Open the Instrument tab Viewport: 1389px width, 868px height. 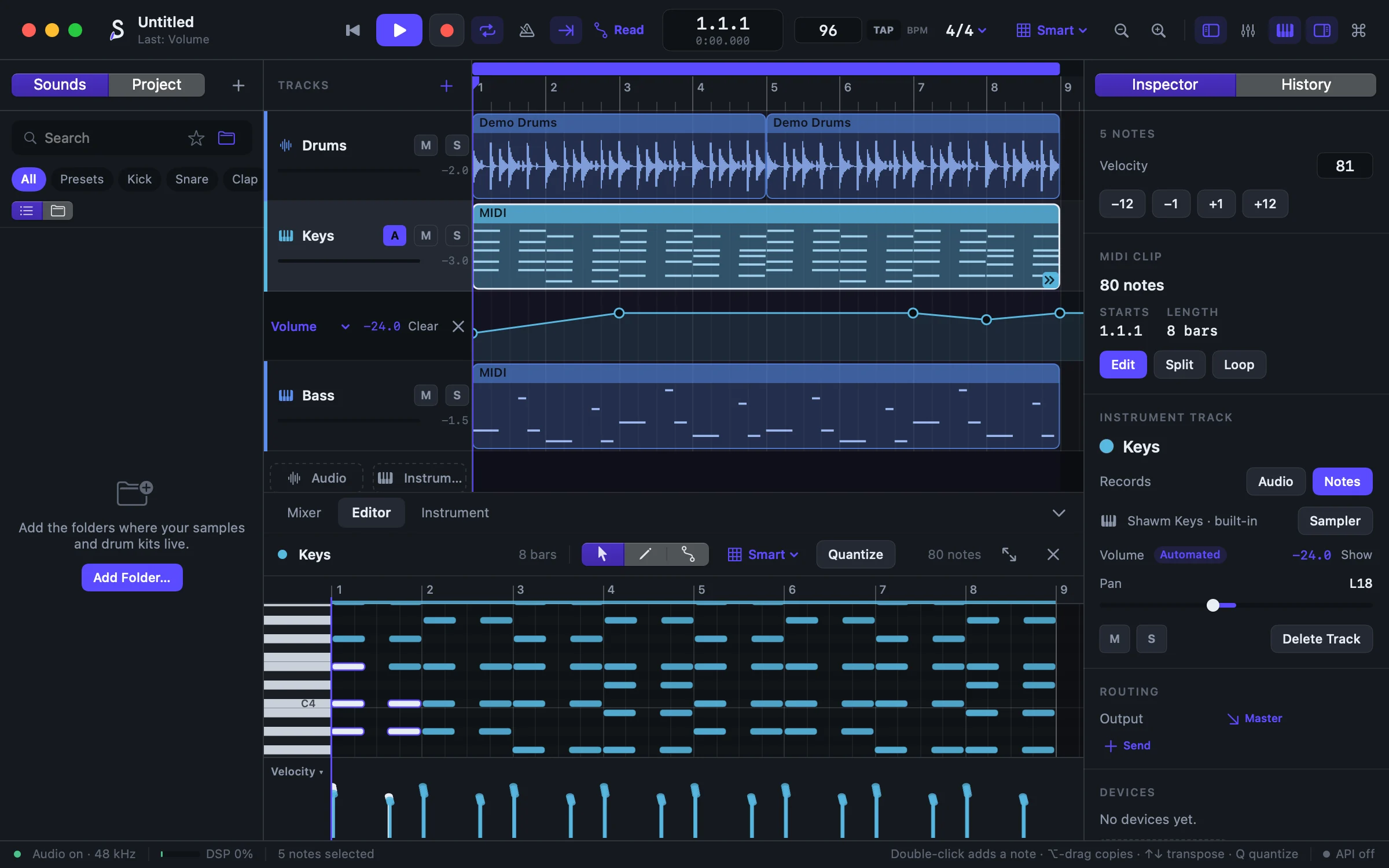455,513
